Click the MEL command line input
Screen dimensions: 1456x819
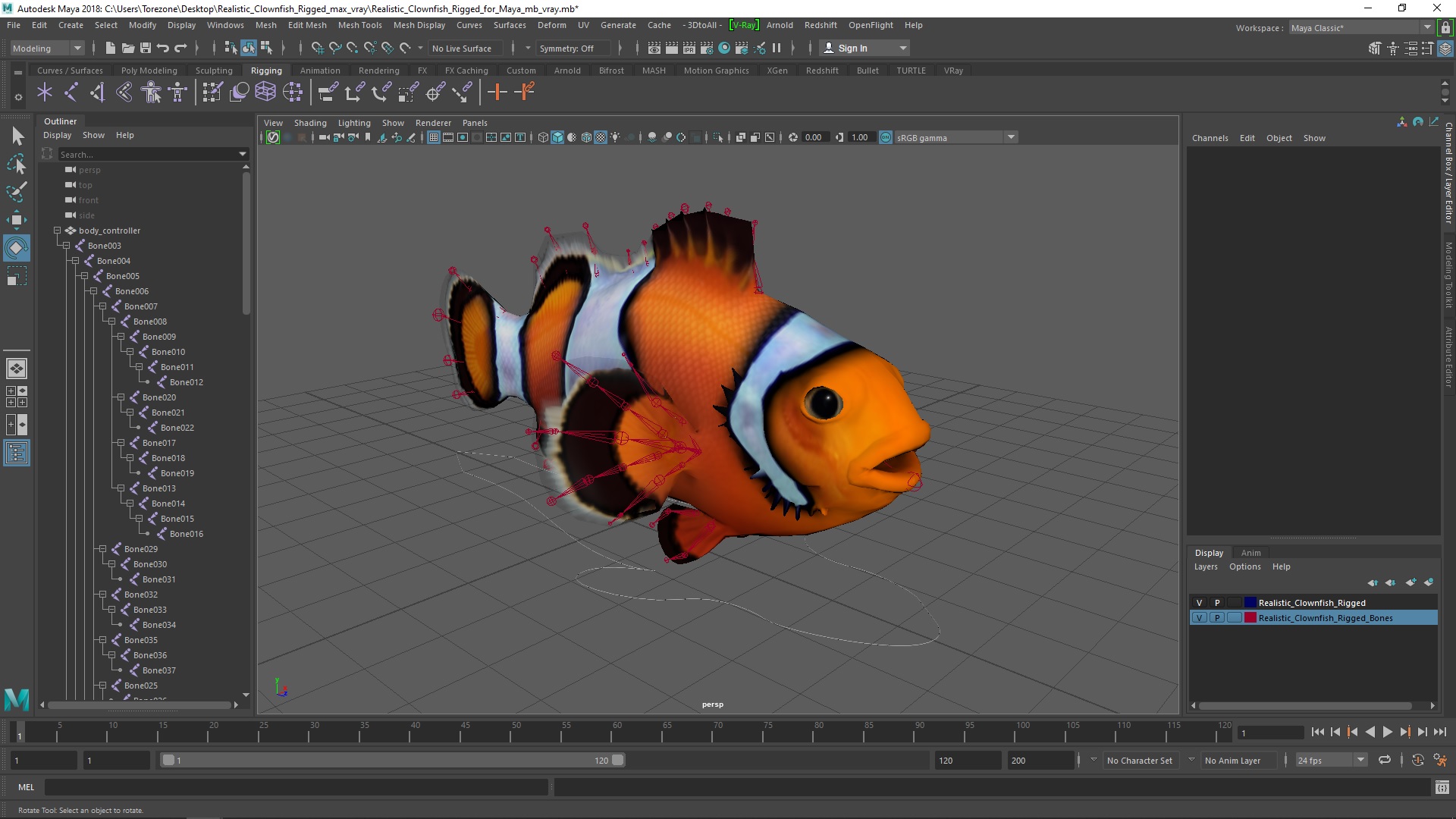pos(296,787)
